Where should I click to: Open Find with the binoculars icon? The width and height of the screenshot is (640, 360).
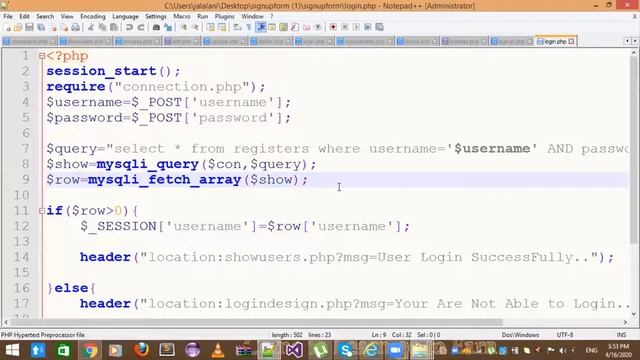click(x=156, y=27)
